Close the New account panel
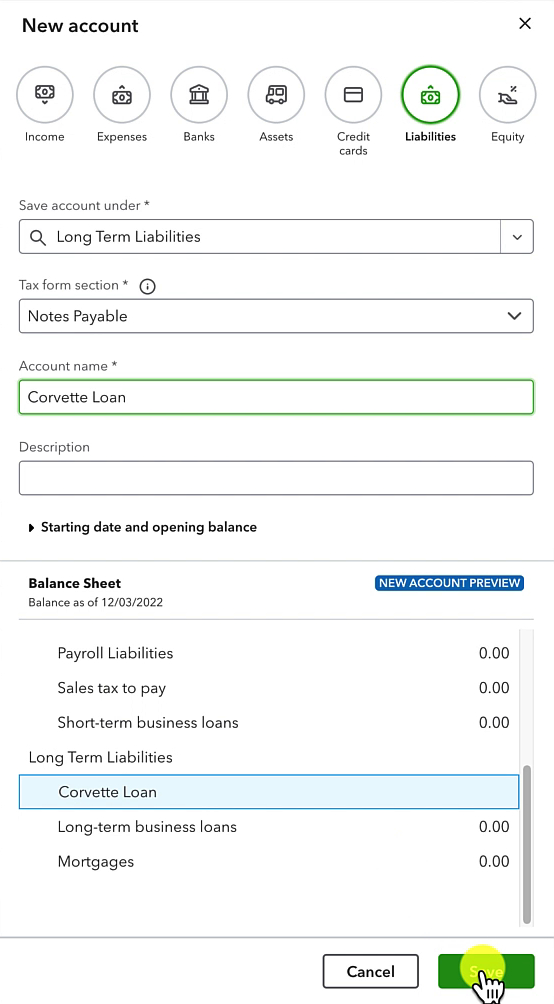554x1004 pixels. [x=525, y=24]
